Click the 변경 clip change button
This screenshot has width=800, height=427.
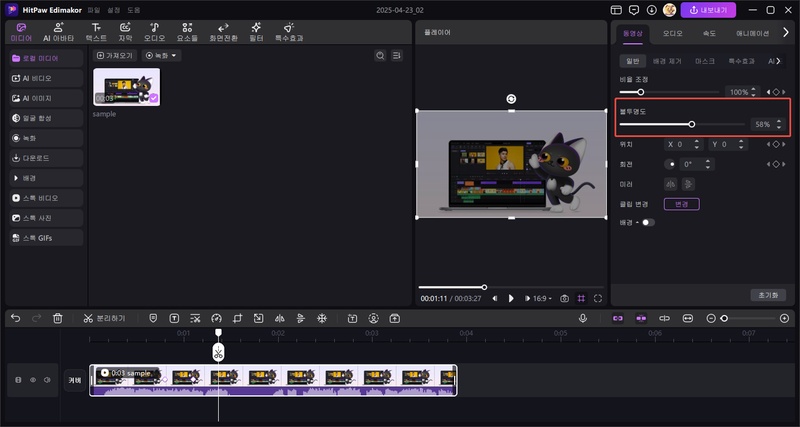[x=682, y=204]
